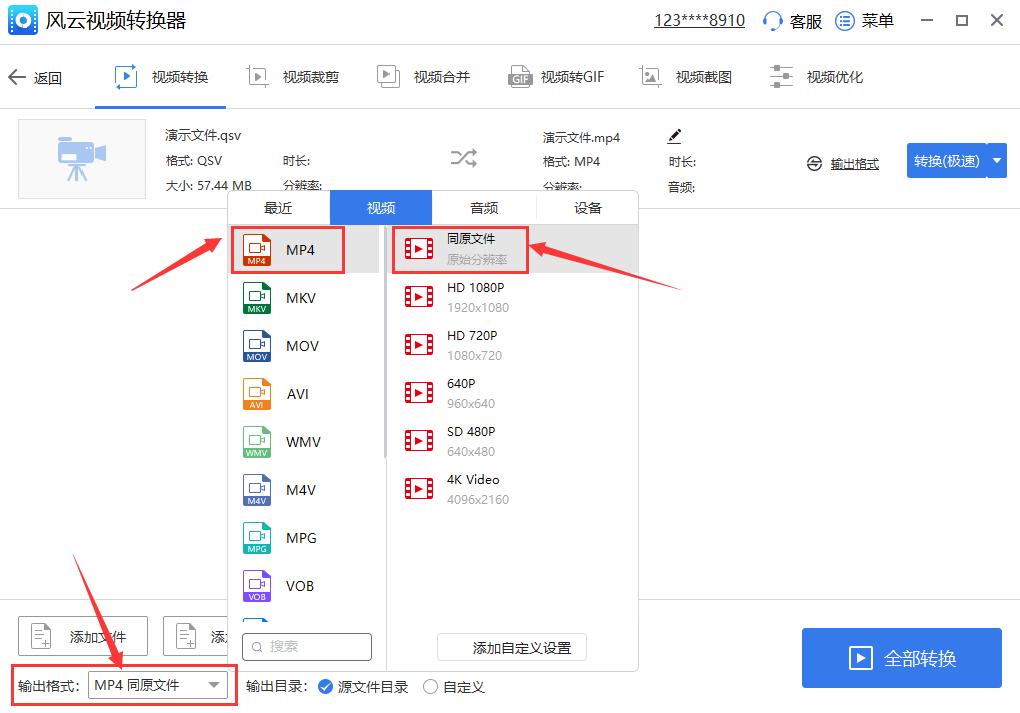1020x713 pixels.
Task: Switch to the 视频 format tab
Action: coord(381,208)
